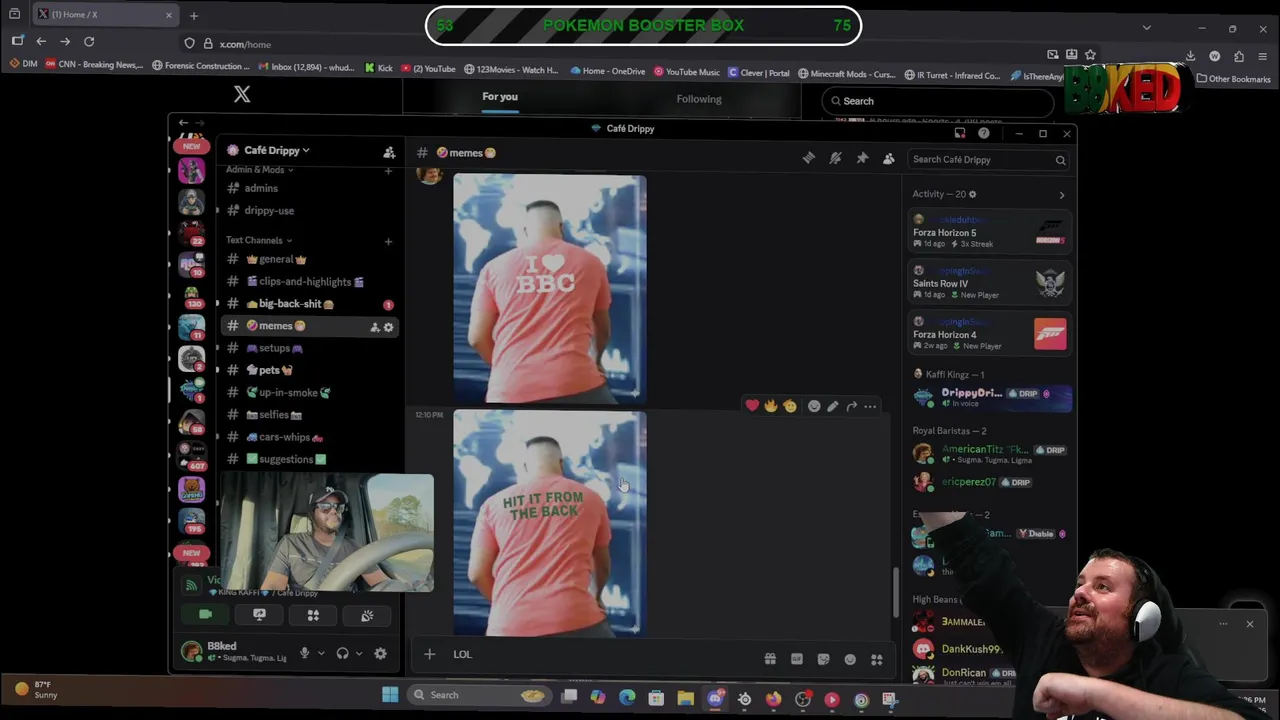Open soundboard button in voice panel
Image resolution: width=1280 pixels, height=720 pixels.
(367, 615)
